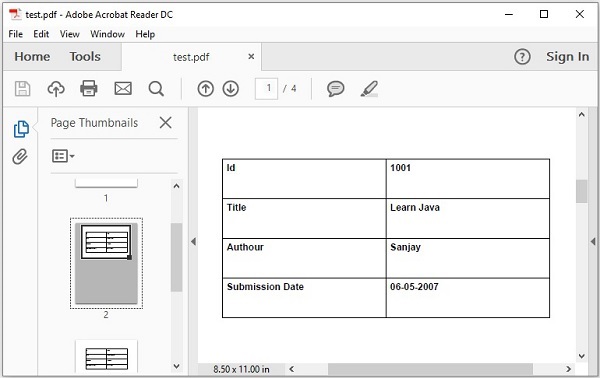Screen dimensions: 600x378
Task: Open the Edit menu
Action: coord(41,34)
